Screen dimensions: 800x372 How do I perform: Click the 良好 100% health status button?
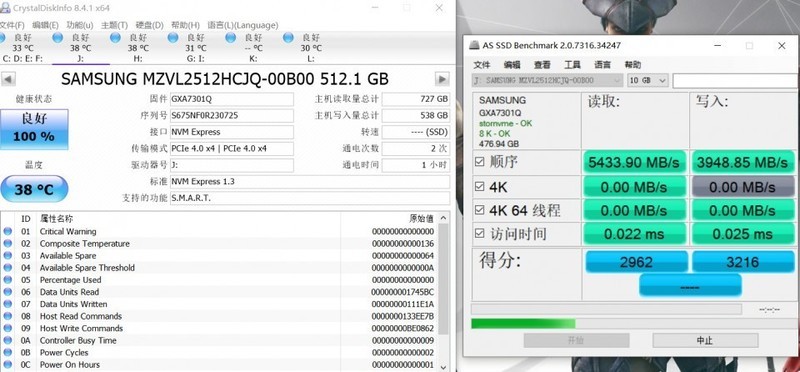click(x=34, y=129)
